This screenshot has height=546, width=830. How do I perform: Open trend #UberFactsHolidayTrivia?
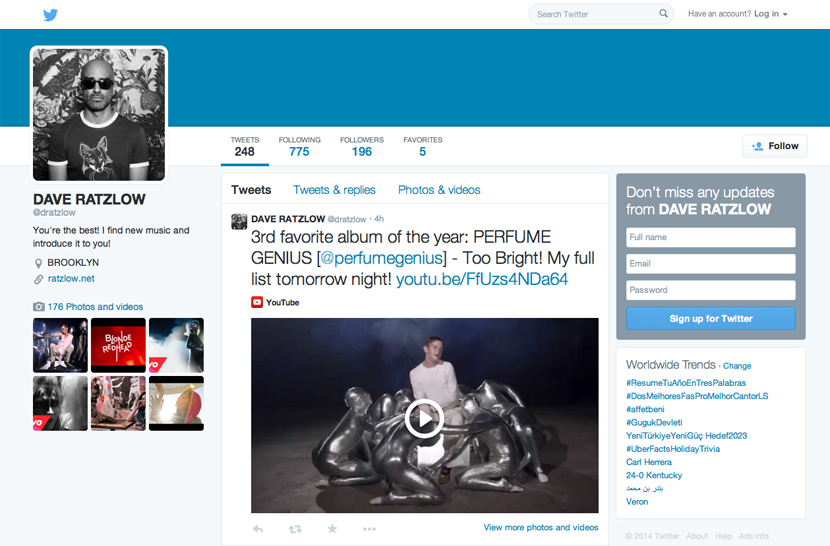click(x=673, y=449)
